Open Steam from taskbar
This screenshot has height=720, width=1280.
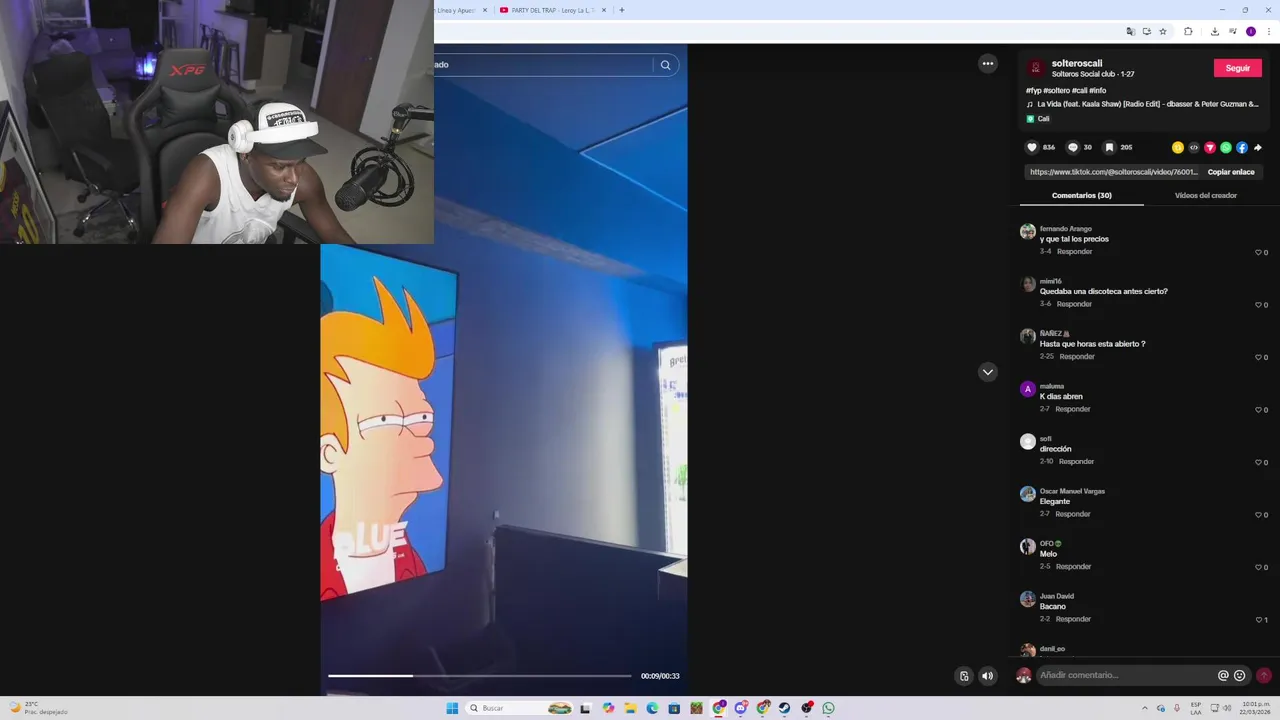pyautogui.click(x=784, y=708)
